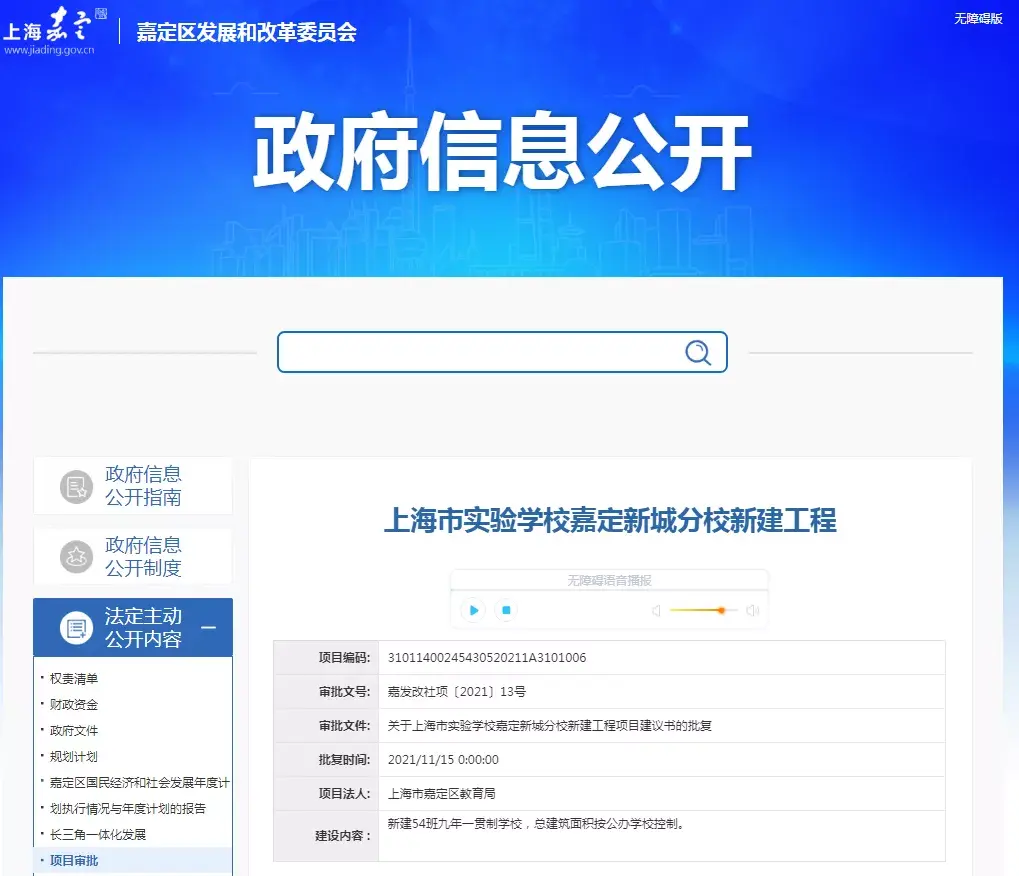Click the 审批文号 row label

pos(344,691)
